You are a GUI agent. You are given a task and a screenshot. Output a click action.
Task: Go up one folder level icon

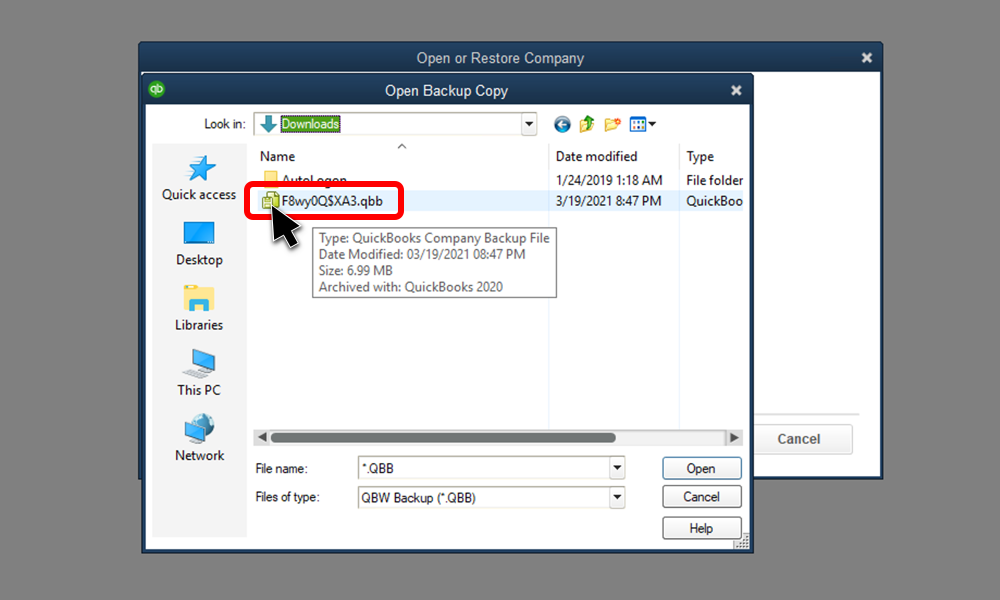click(587, 124)
